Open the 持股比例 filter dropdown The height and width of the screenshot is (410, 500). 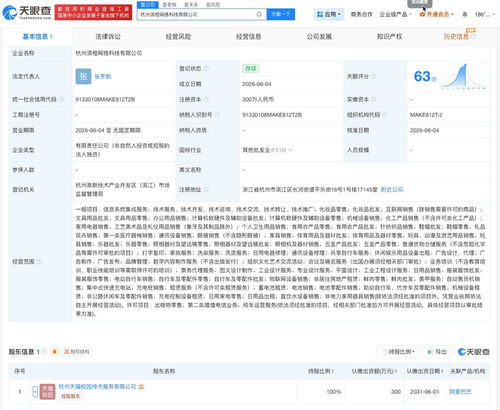coord(398,352)
